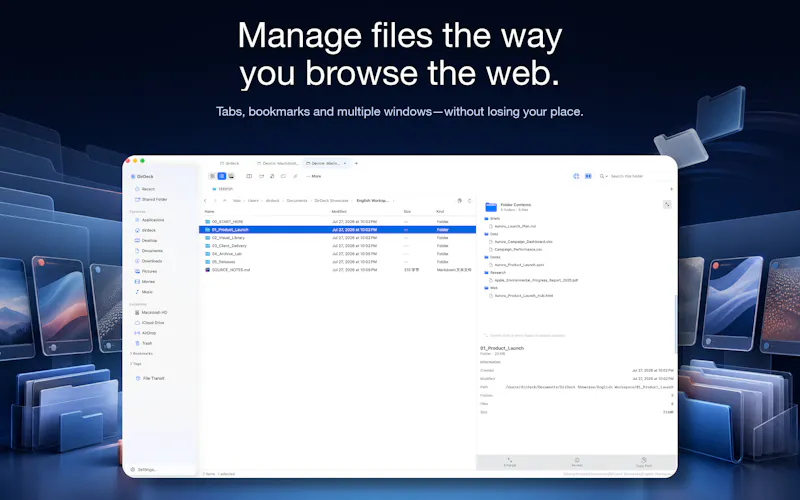Open Pictures in the sidebar

[x=145, y=271]
